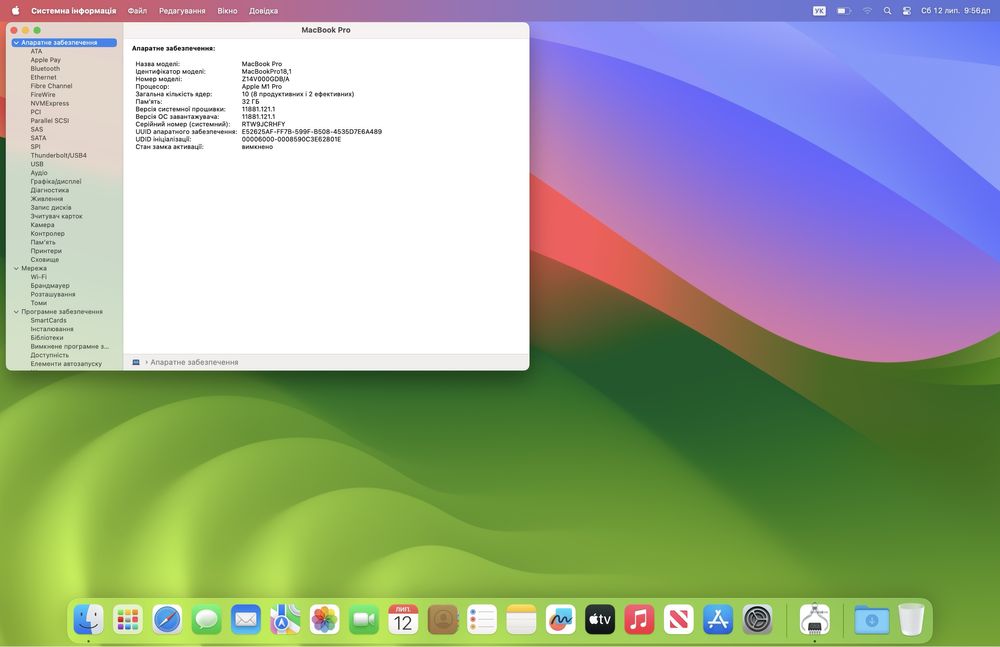Select NVMExpress in the sidebar
The height and width of the screenshot is (647, 1000).
50,103
